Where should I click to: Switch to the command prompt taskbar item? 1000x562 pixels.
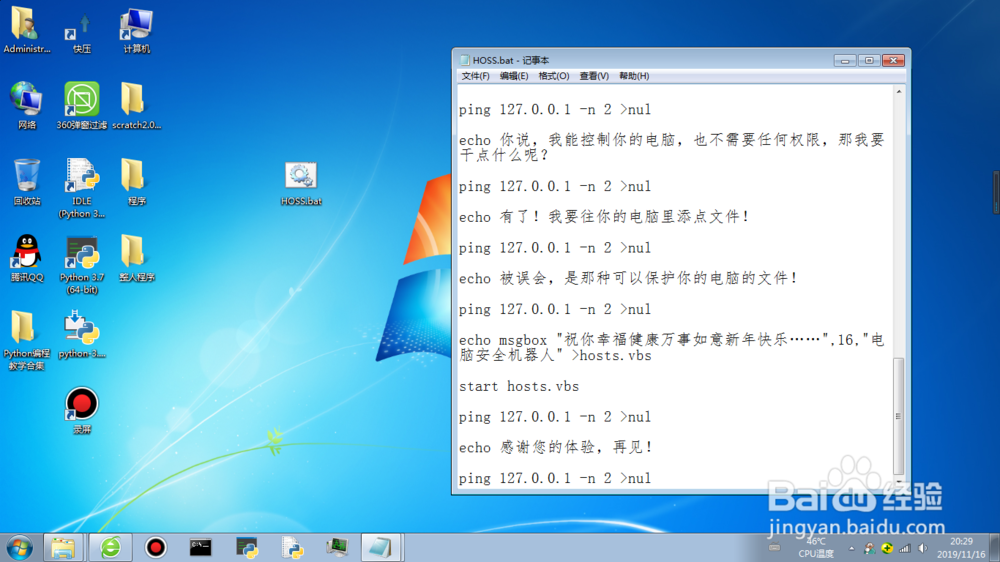coord(200,547)
